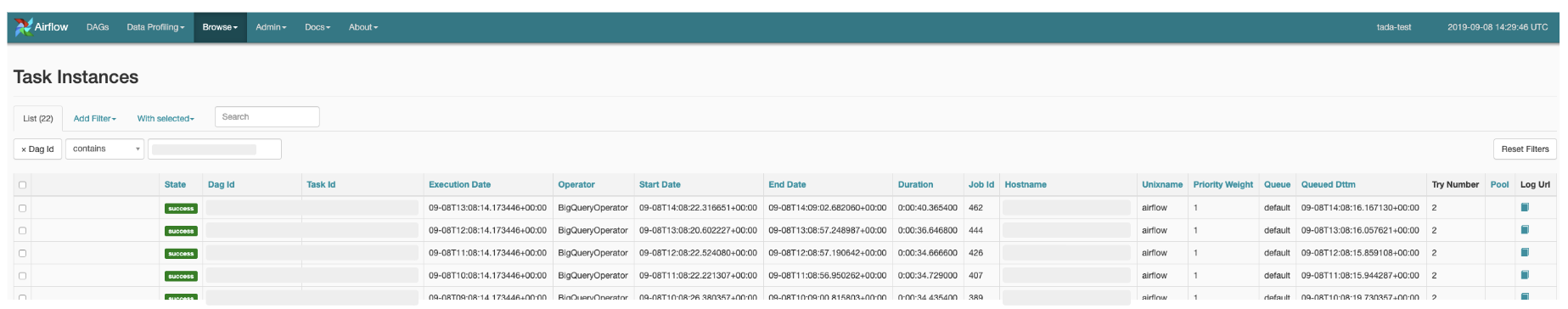Screen dimensions: 1568x309
Task: Check the row with Job Id 462
Action: 23,208
